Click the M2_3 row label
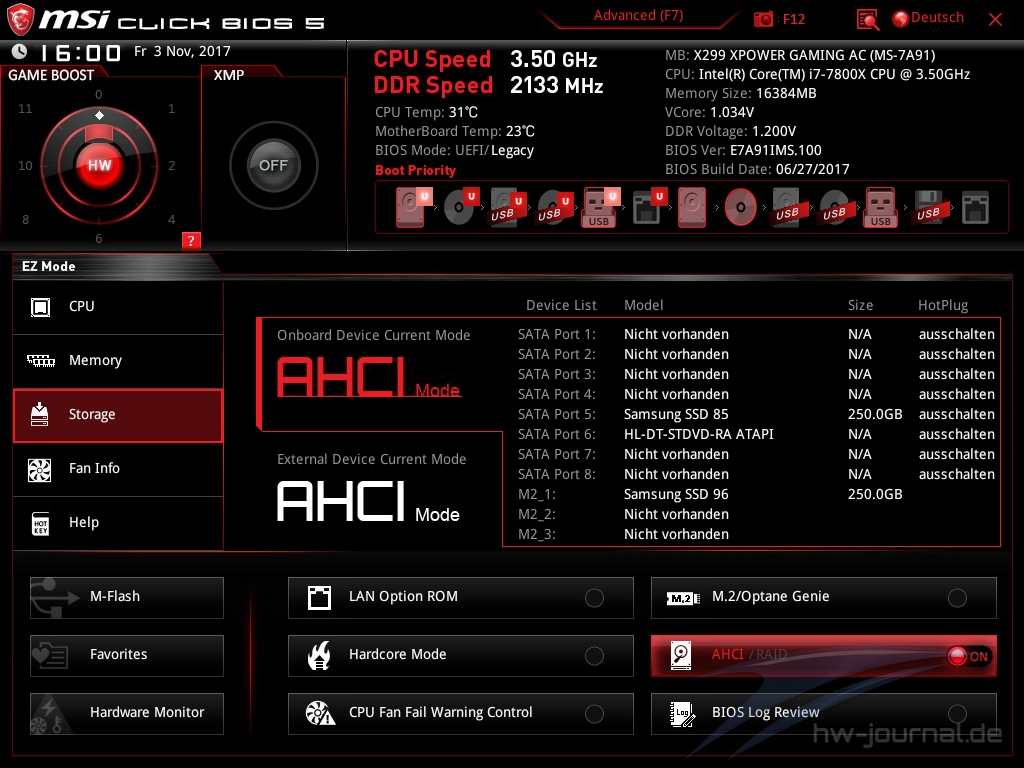1024x768 pixels. (537, 534)
